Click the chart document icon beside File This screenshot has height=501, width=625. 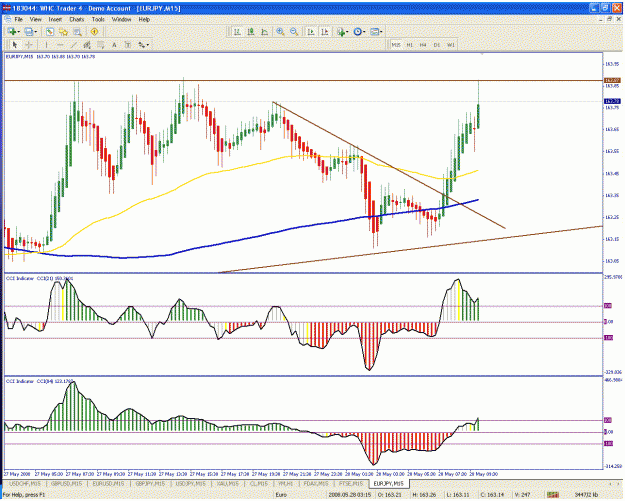coord(7,19)
